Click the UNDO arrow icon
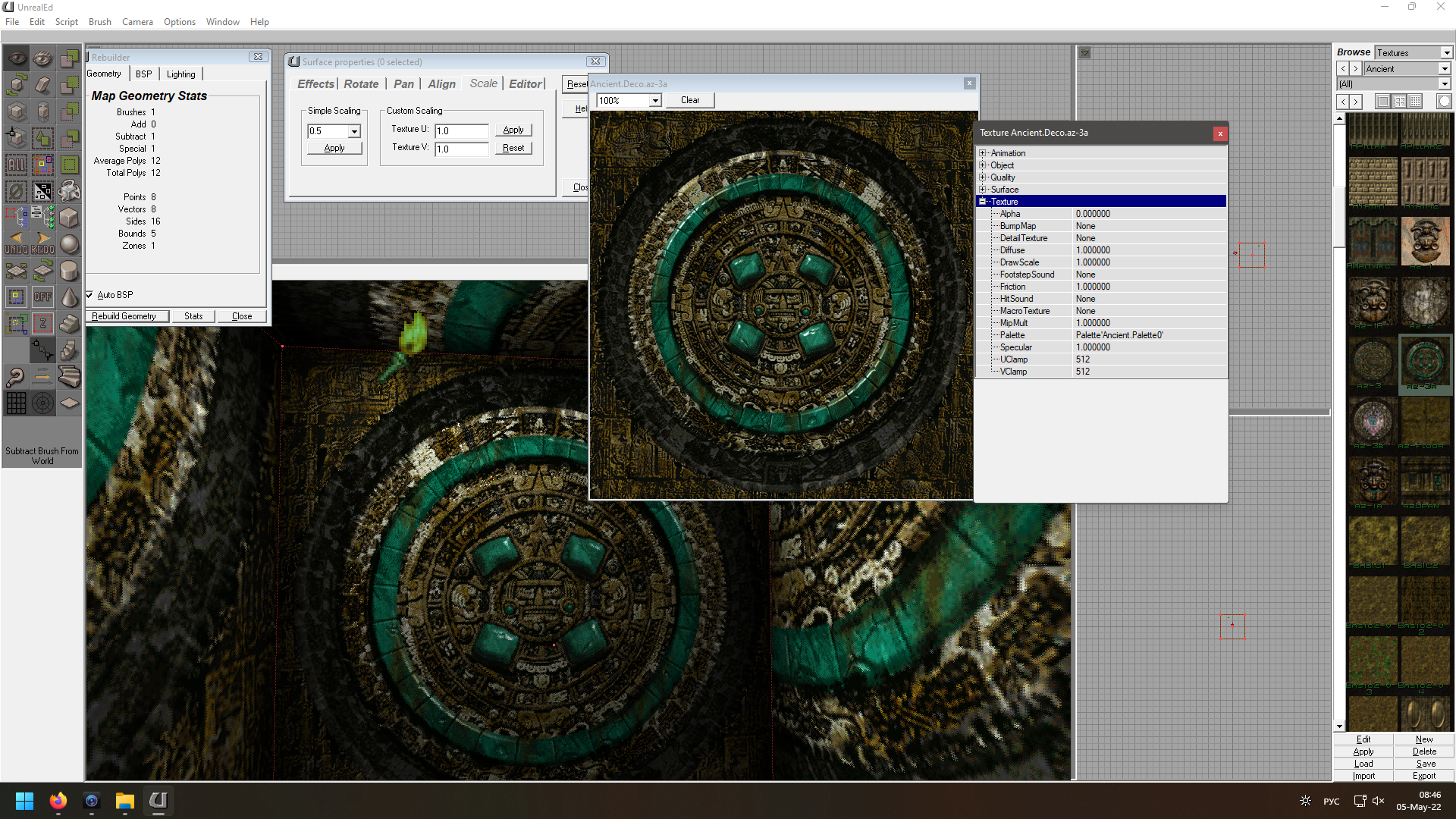The width and height of the screenshot is (1456, 819). pos(16,243)
